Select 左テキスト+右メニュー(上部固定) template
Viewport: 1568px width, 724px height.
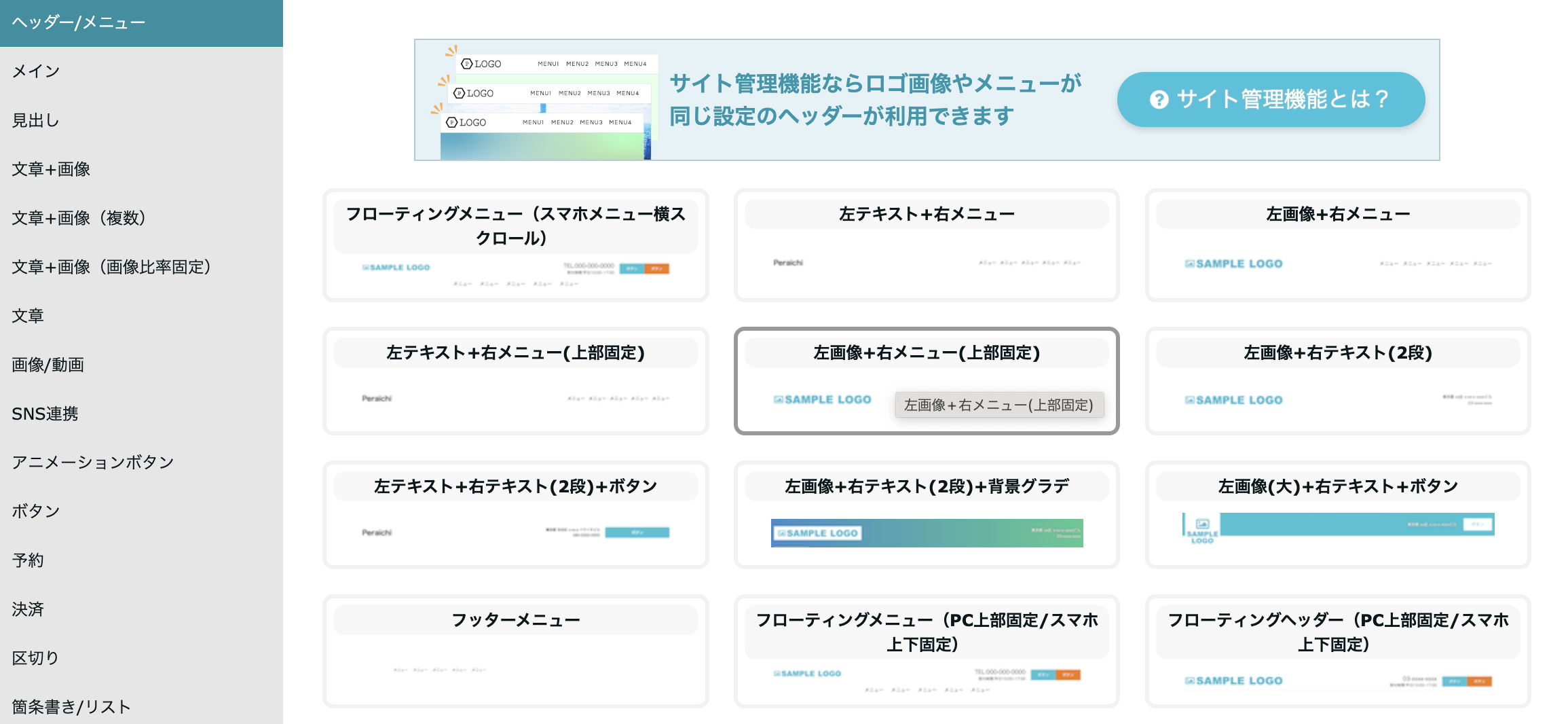(x=515, y=381)
